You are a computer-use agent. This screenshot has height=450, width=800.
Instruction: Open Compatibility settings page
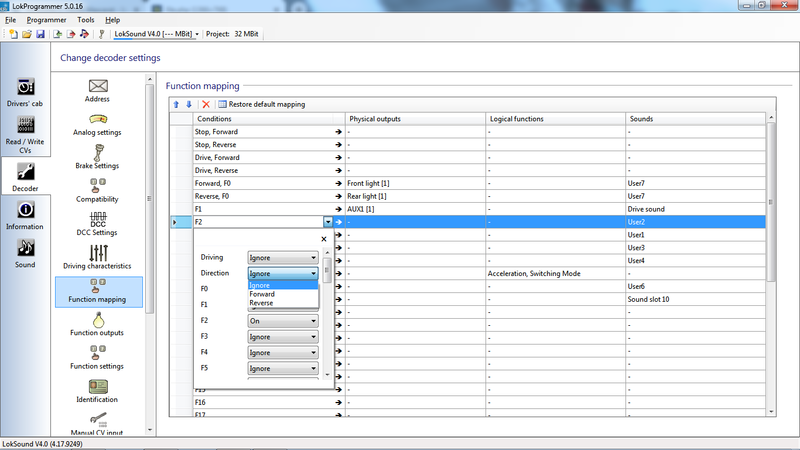pos(97,191)
